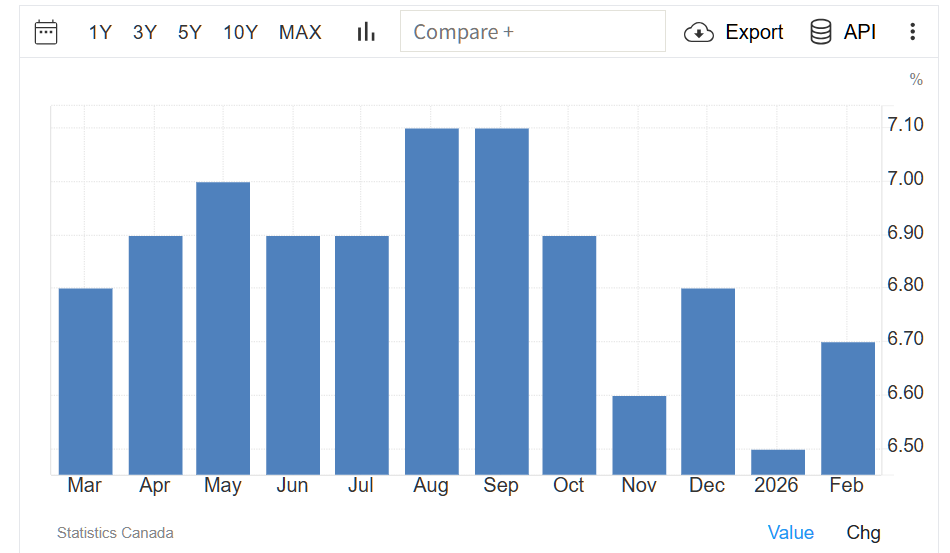Open the calendar date range picker
Screen dimensions: 950x553
coord(46,32)
